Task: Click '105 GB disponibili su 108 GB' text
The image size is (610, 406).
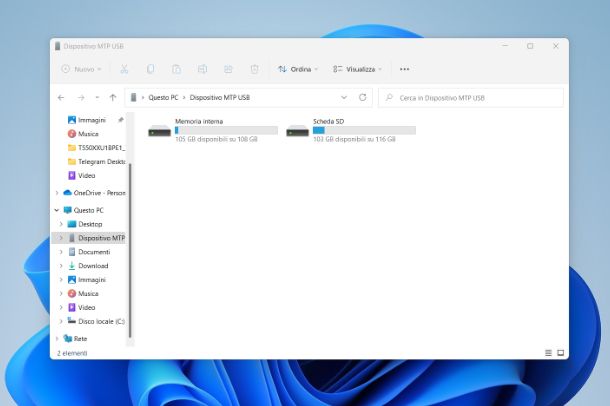Action: point(216,139)
